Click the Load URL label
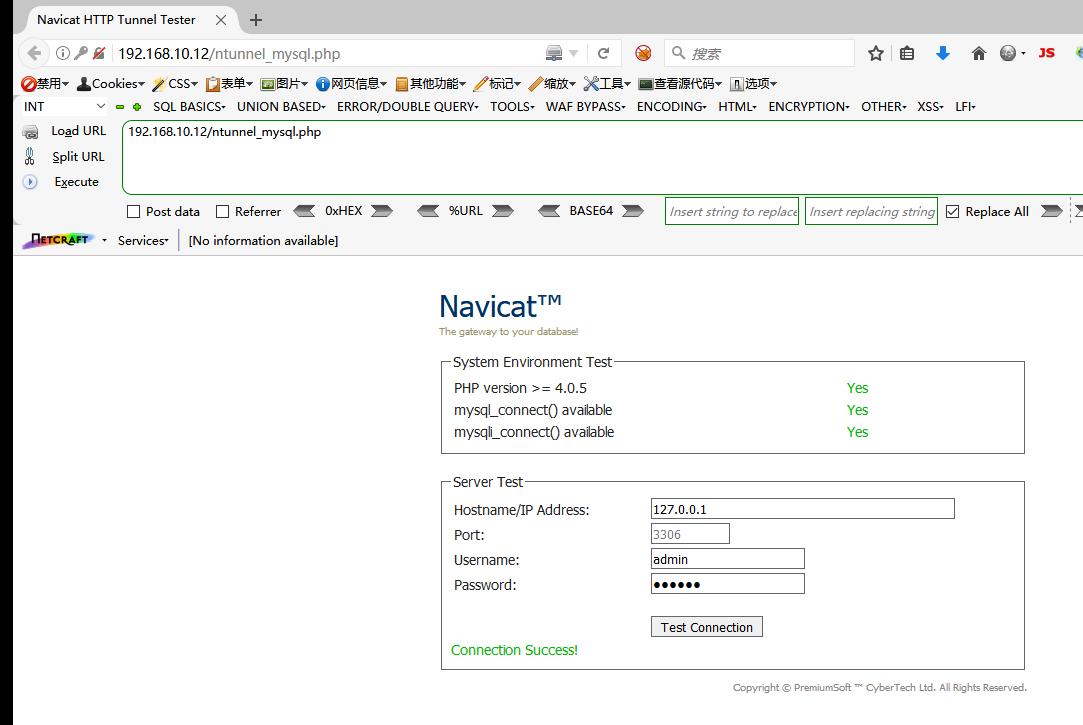This screenshot has height=725, width=1083. pos(79,131)
